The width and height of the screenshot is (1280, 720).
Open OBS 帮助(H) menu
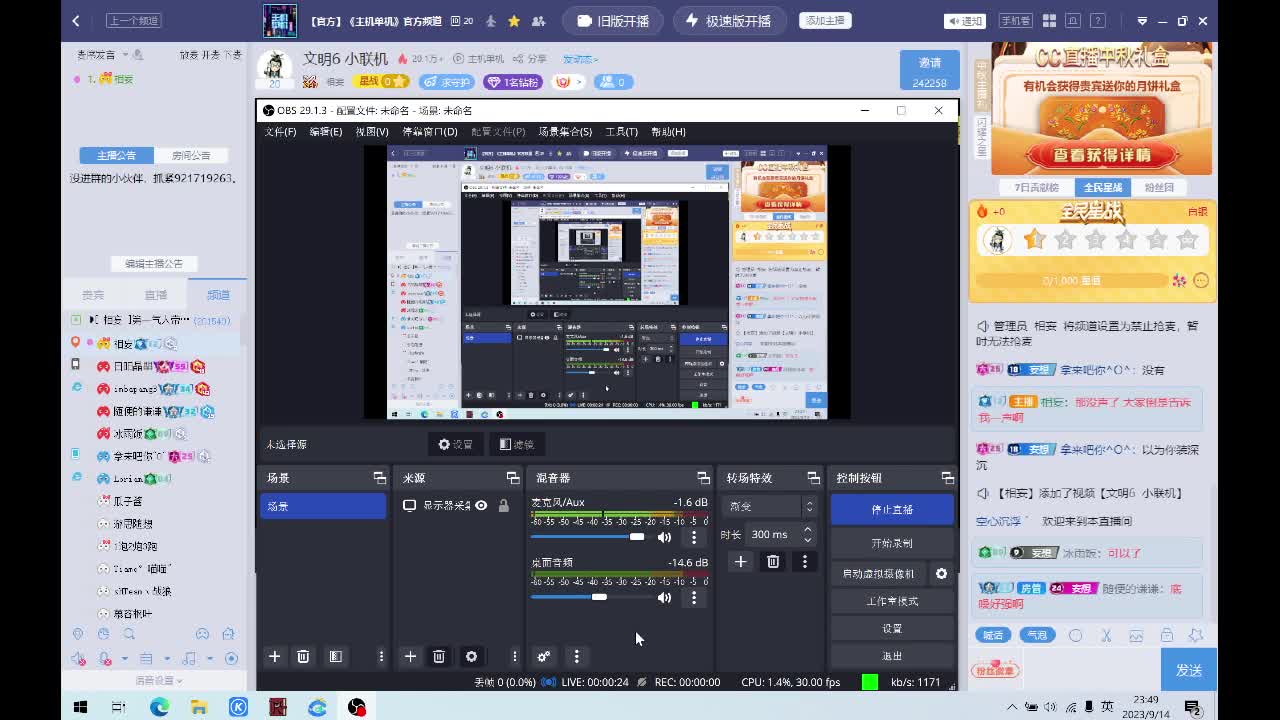(668, 132)
